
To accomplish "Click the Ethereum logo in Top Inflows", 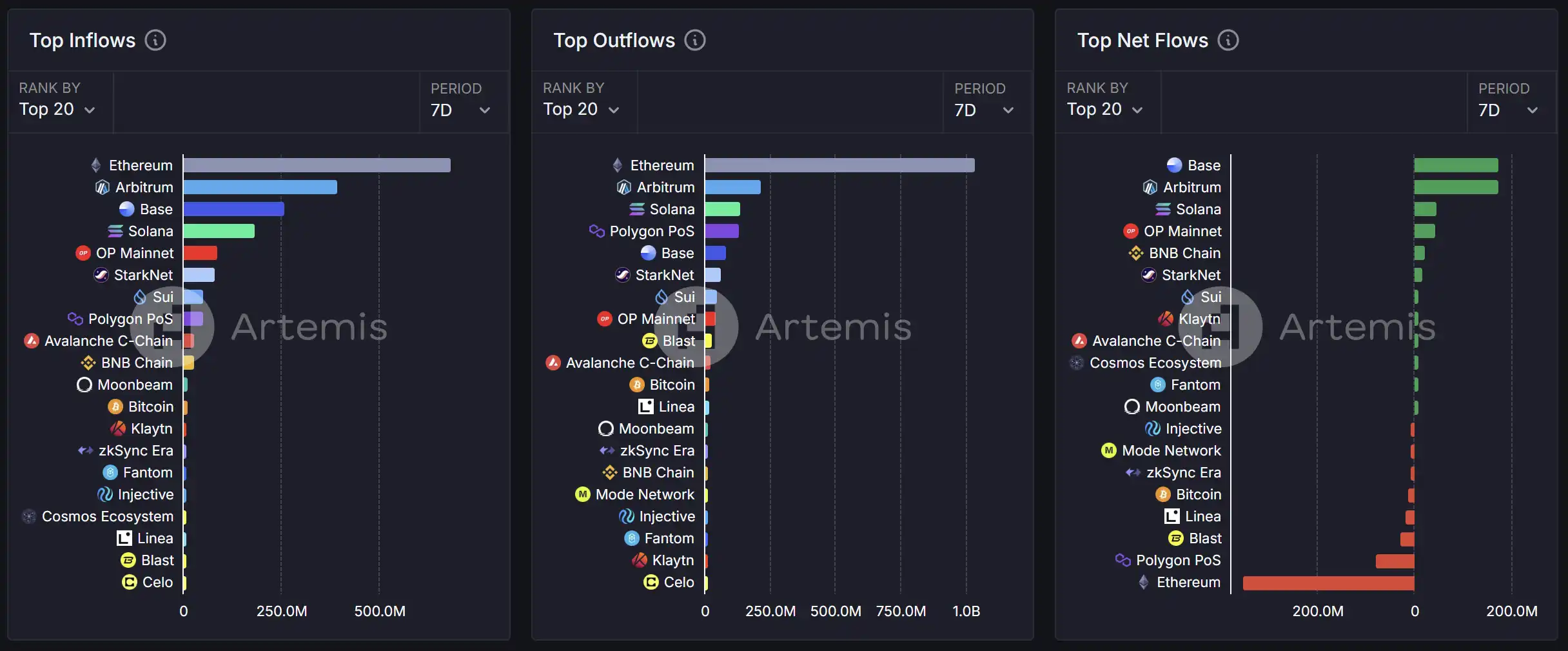I will (x=96, y=165).
